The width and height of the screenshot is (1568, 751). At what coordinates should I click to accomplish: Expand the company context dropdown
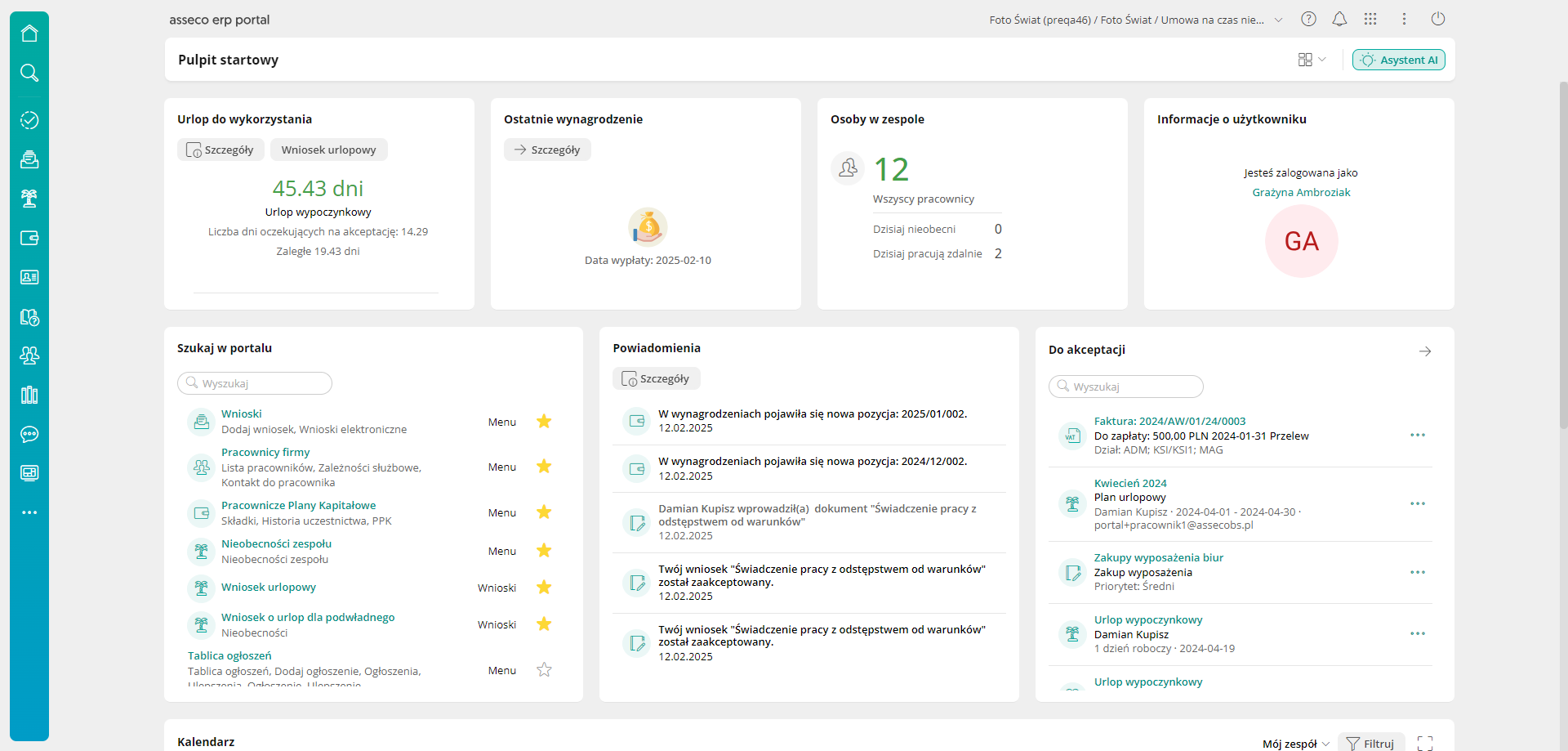(1279, 20)
